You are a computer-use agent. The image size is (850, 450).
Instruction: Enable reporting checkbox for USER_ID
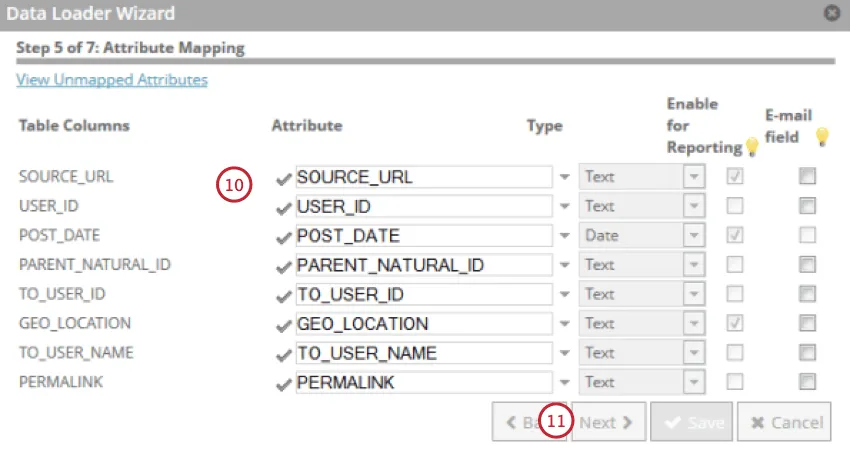point(734,206)
